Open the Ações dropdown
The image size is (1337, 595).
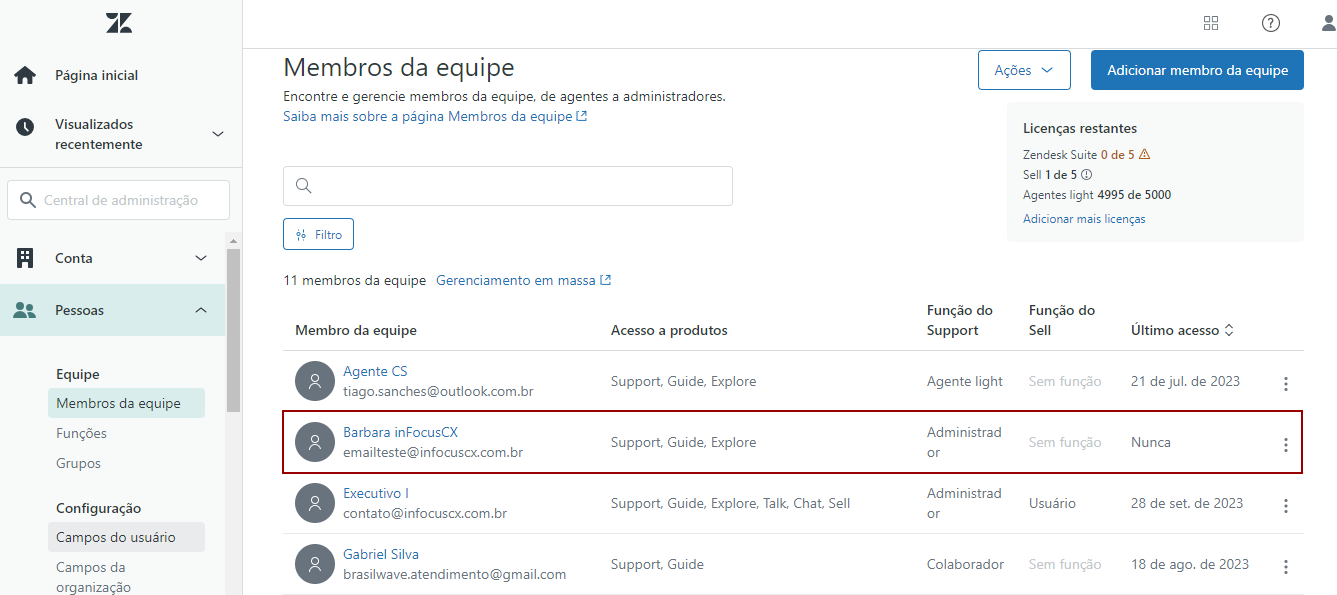coord(1024,70)
